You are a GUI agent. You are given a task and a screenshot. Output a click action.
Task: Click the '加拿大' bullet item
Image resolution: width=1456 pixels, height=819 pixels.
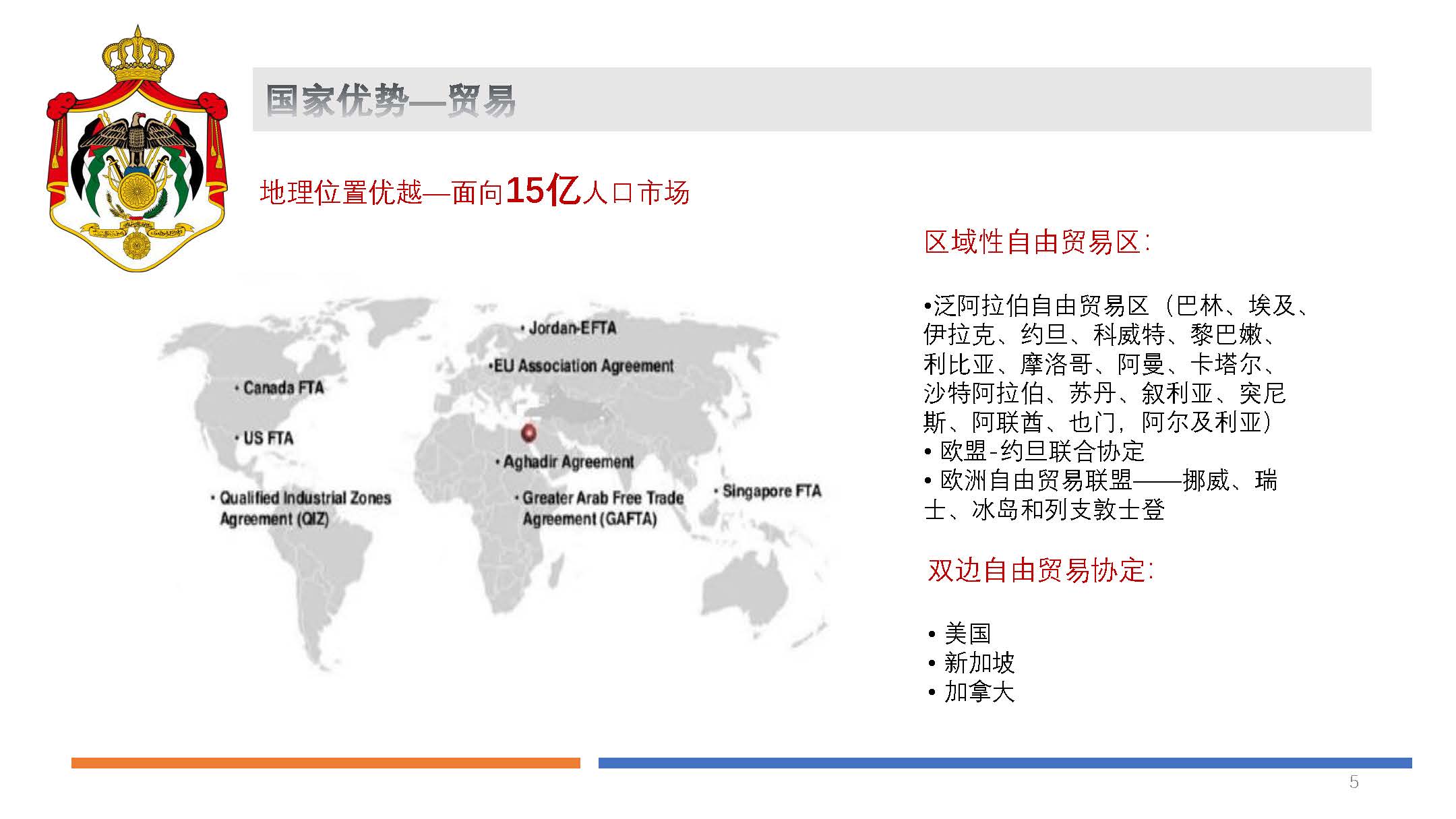click(x=971, y=692)
